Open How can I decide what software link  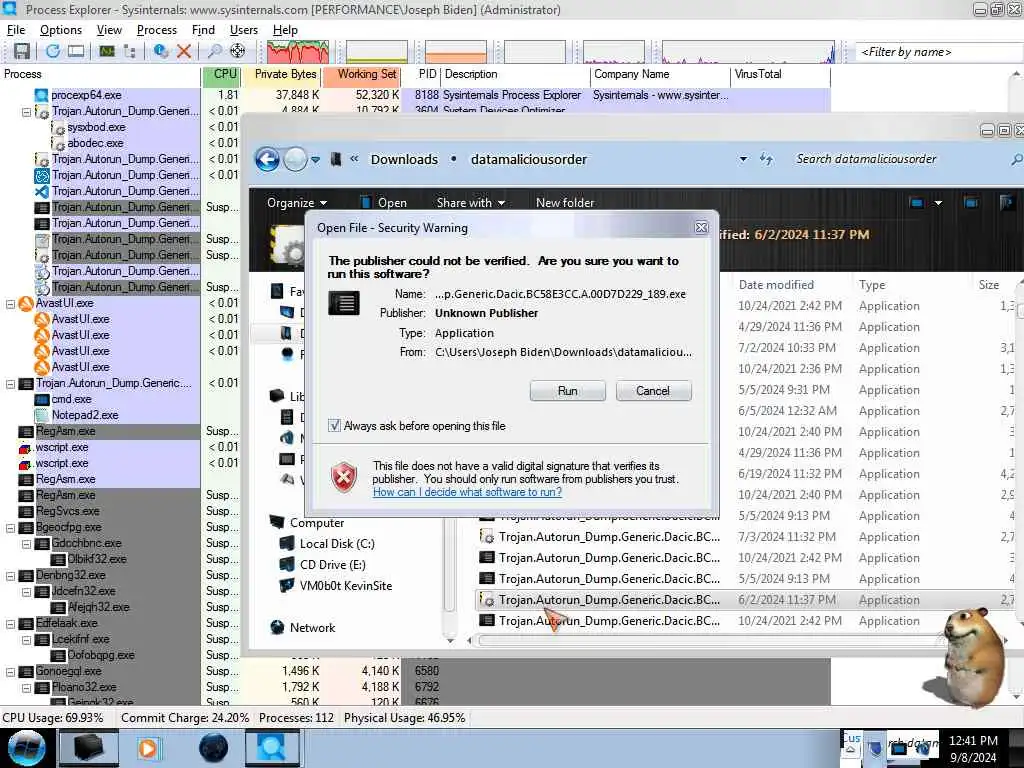467,492
